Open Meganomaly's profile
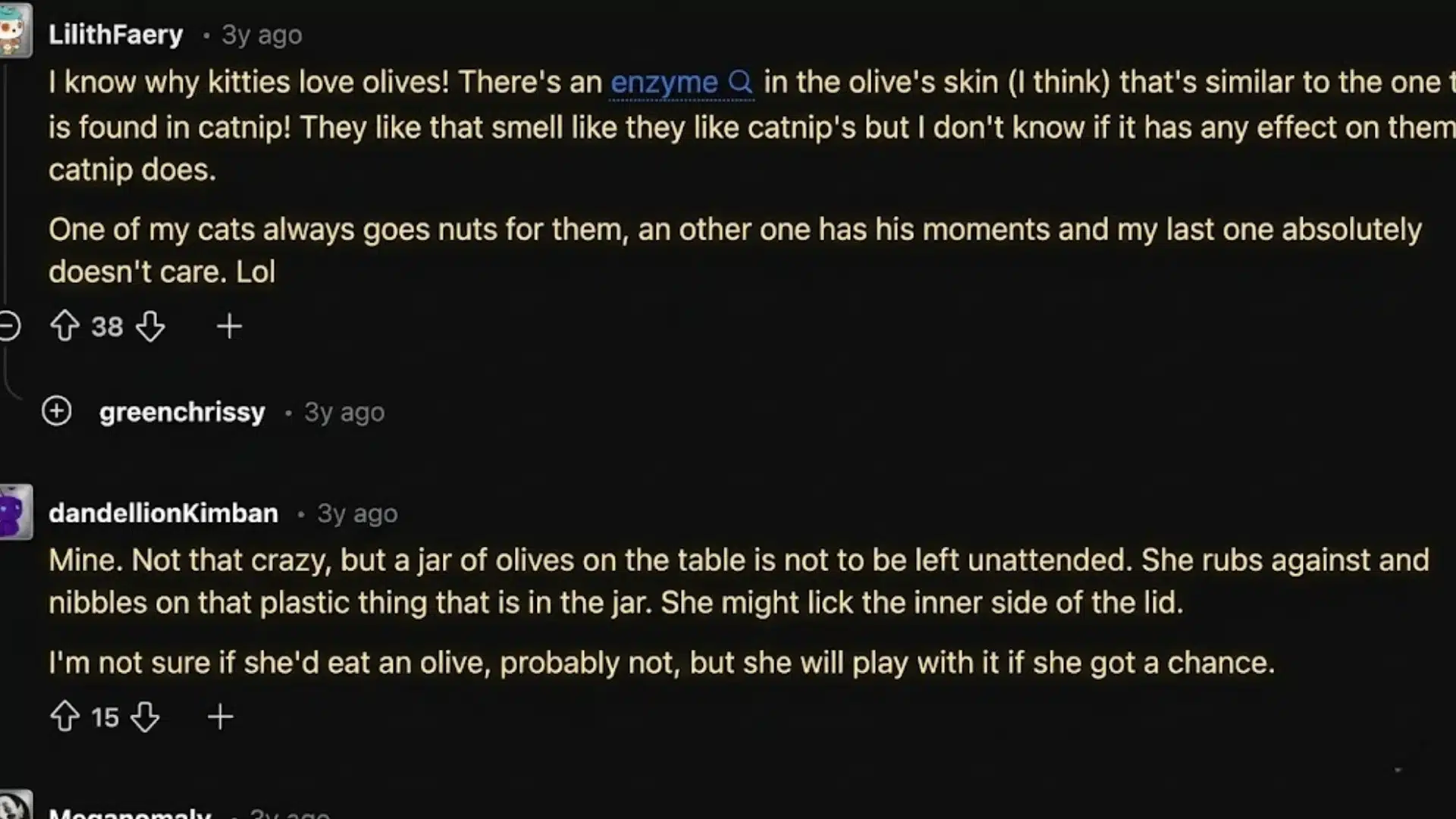Screen dimensions: 1456x819 (129, 811)
